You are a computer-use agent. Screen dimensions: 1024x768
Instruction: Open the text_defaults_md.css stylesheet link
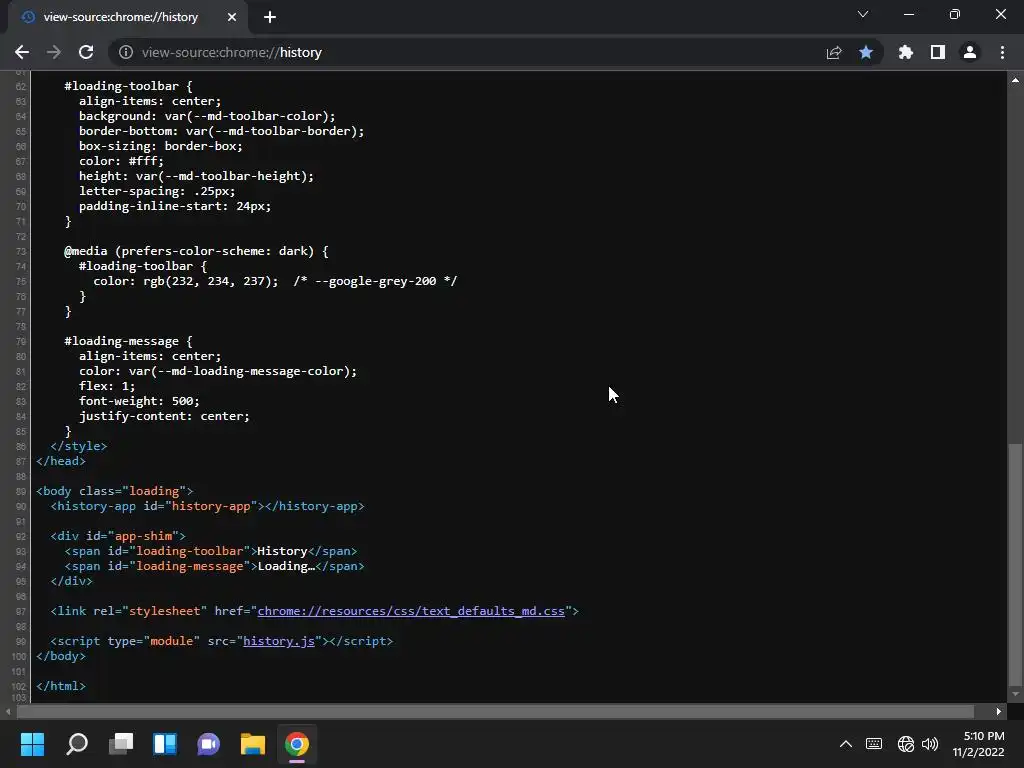(411, 611)
